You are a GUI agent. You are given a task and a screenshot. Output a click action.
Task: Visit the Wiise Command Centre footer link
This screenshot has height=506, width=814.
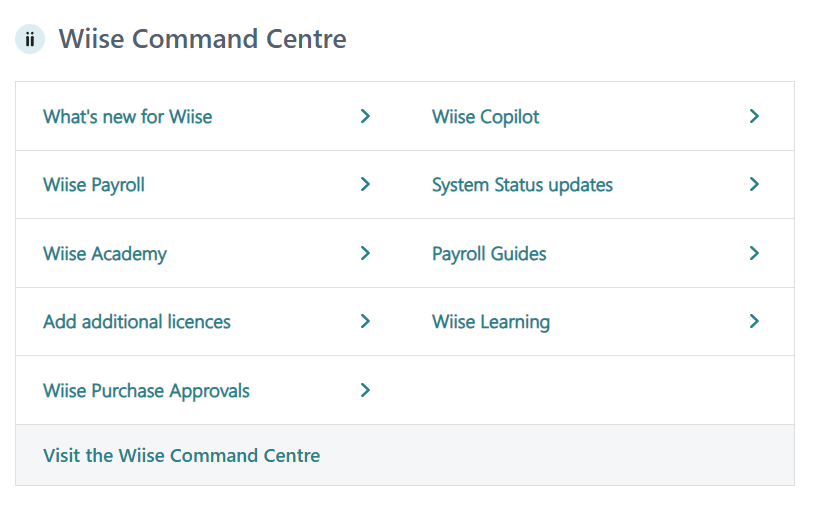click(182, 456)
